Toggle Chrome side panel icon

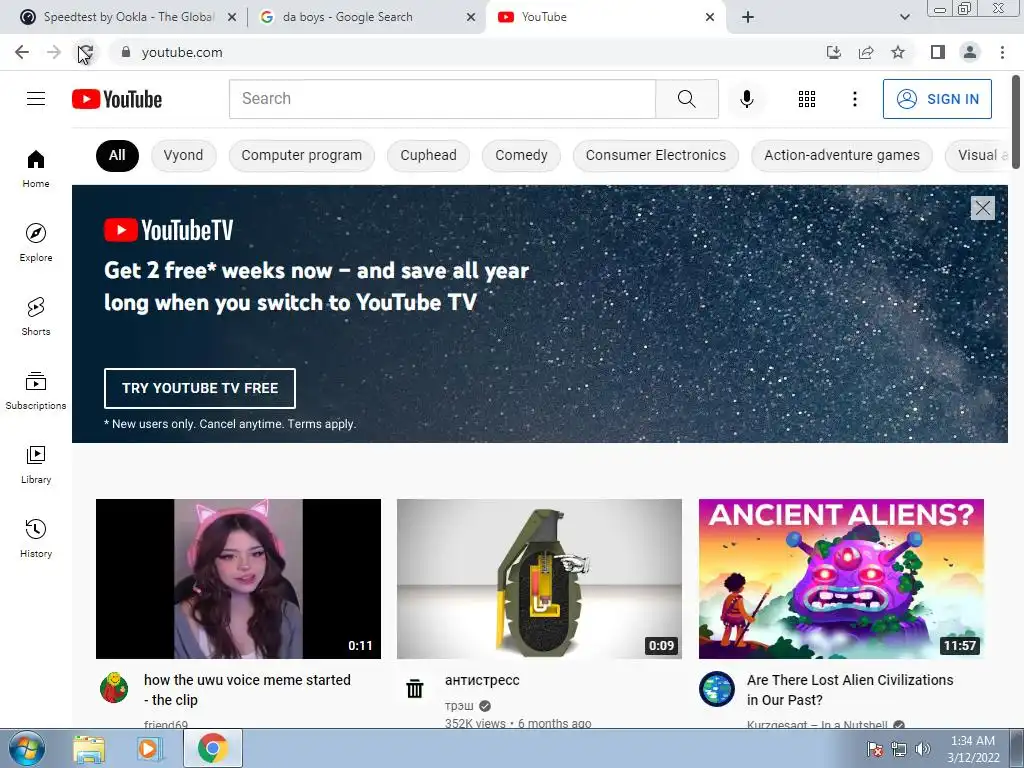pos(938,52)
